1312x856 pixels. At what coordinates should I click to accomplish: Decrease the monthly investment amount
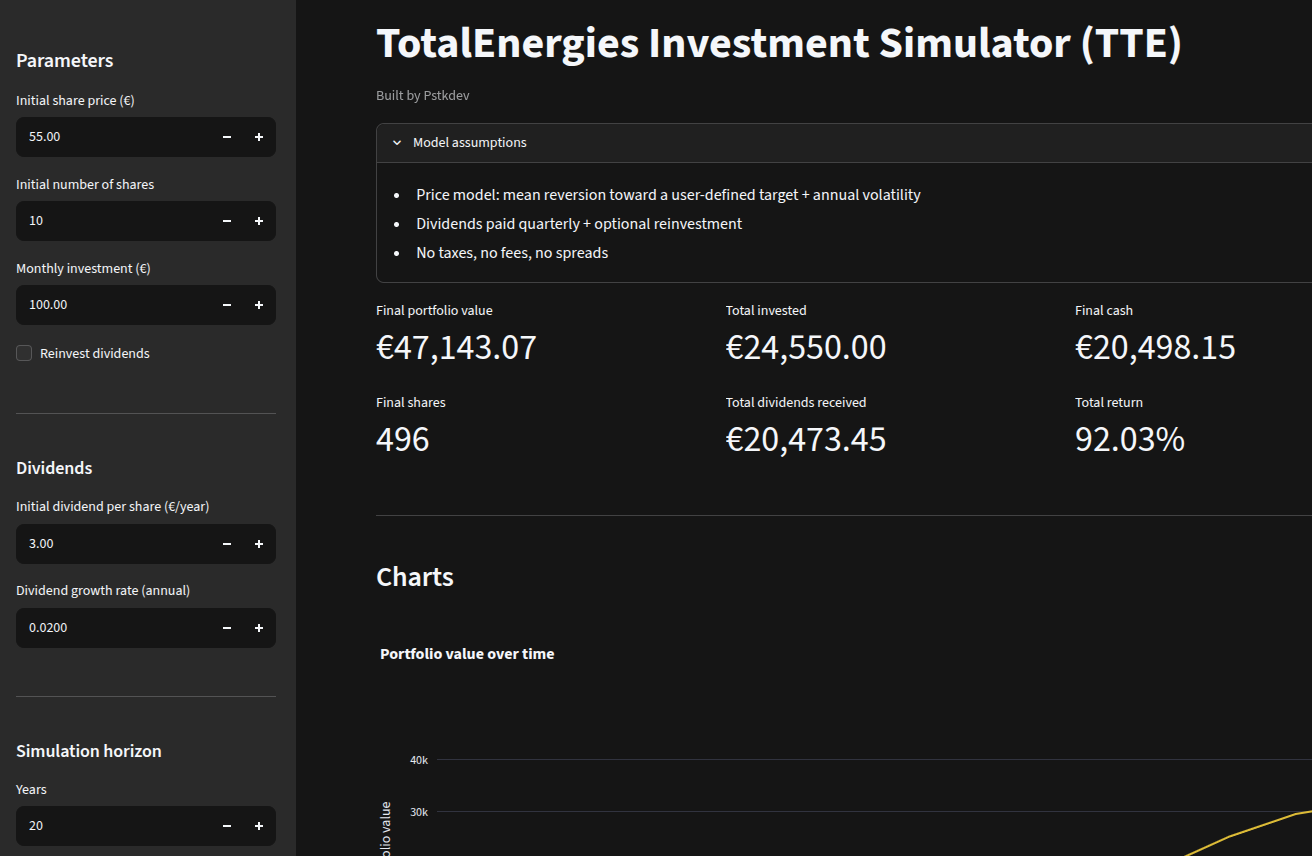(227, 305)
